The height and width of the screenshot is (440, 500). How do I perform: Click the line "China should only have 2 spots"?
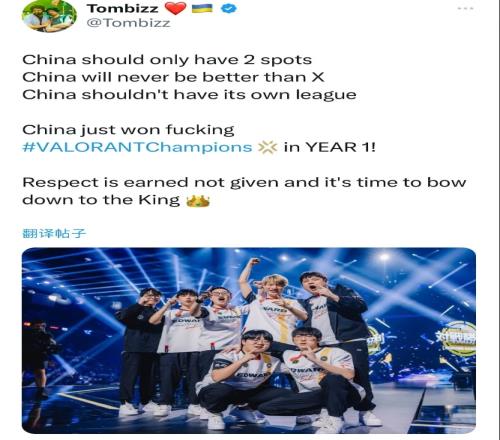[x=167, y=60]
